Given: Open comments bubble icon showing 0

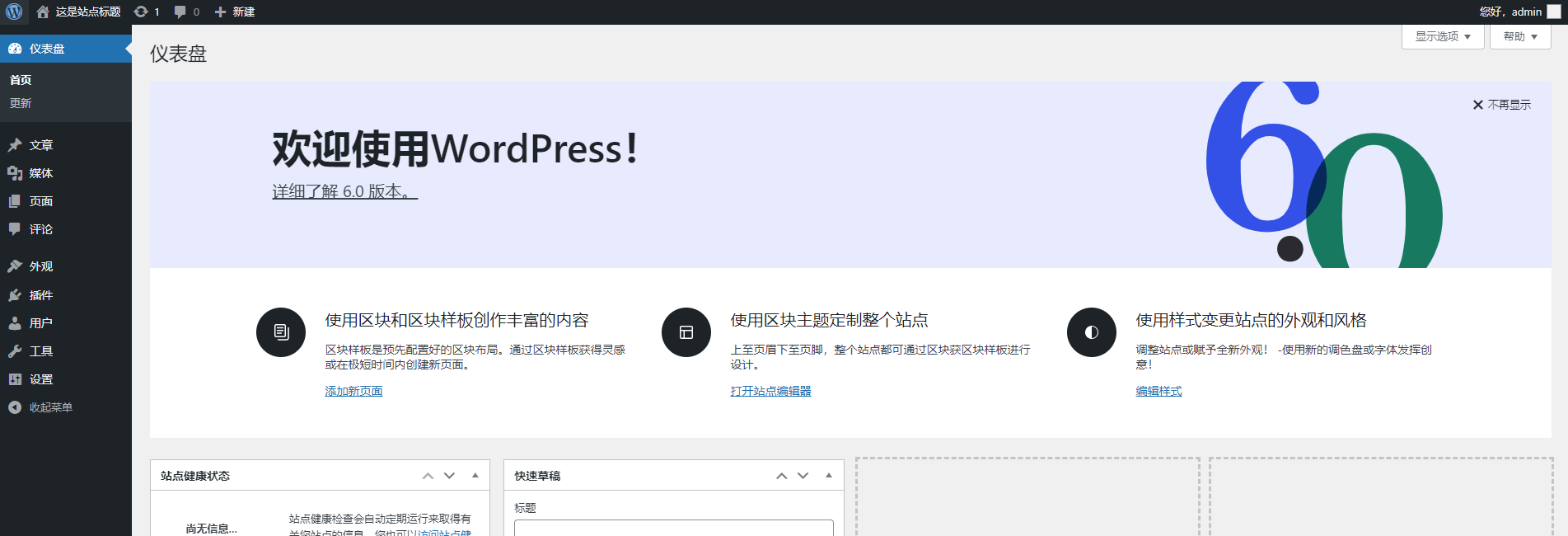Looking at the screenshot, I should (x=180, y=12).
